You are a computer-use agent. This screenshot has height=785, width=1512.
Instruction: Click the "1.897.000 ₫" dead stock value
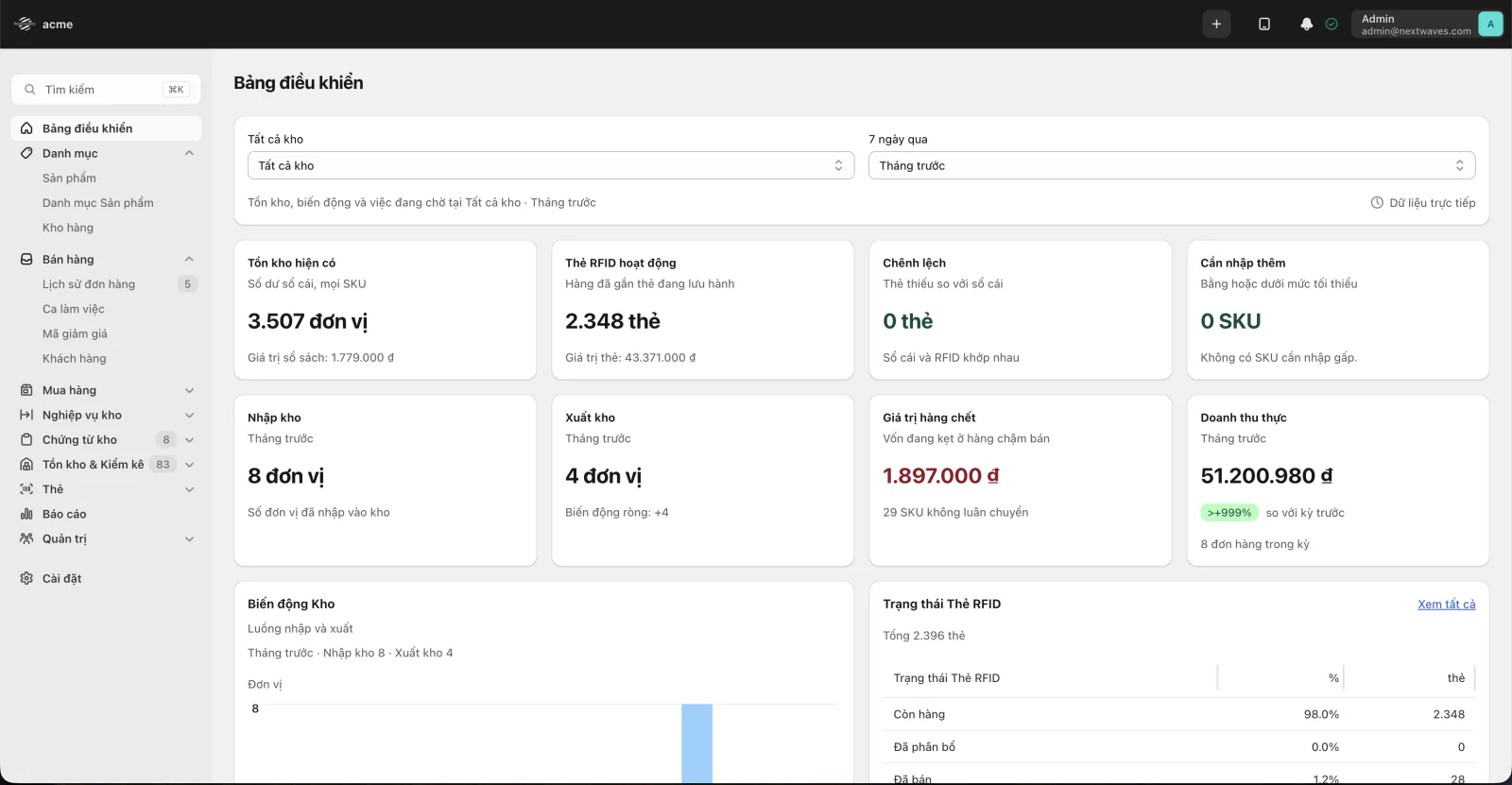click(x=941, y=476)
